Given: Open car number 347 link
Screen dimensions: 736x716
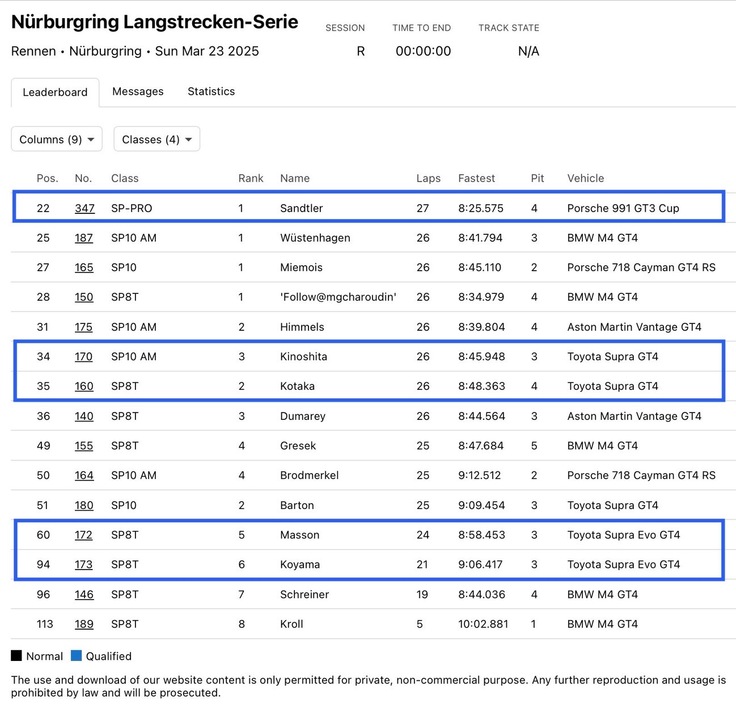Looking at the screenshot, I should (x=84, y=208).
